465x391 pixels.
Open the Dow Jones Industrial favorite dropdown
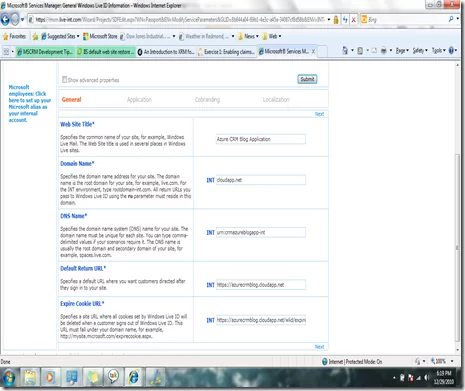coord(174,36)
